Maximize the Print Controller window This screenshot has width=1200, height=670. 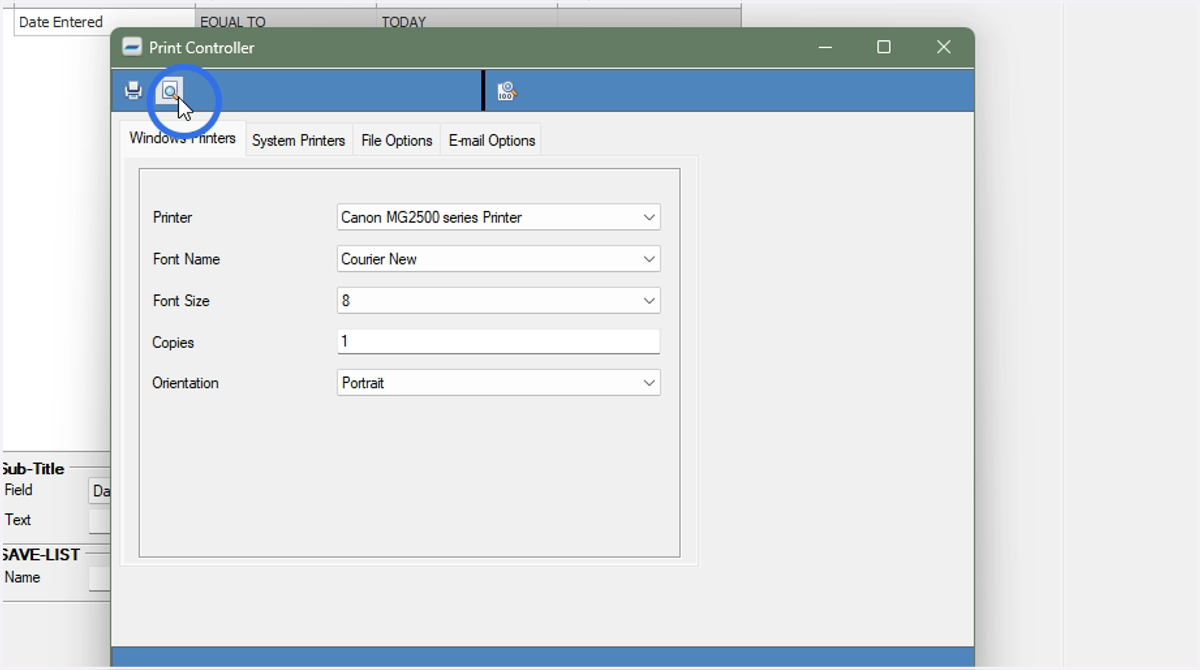point(884,47)
